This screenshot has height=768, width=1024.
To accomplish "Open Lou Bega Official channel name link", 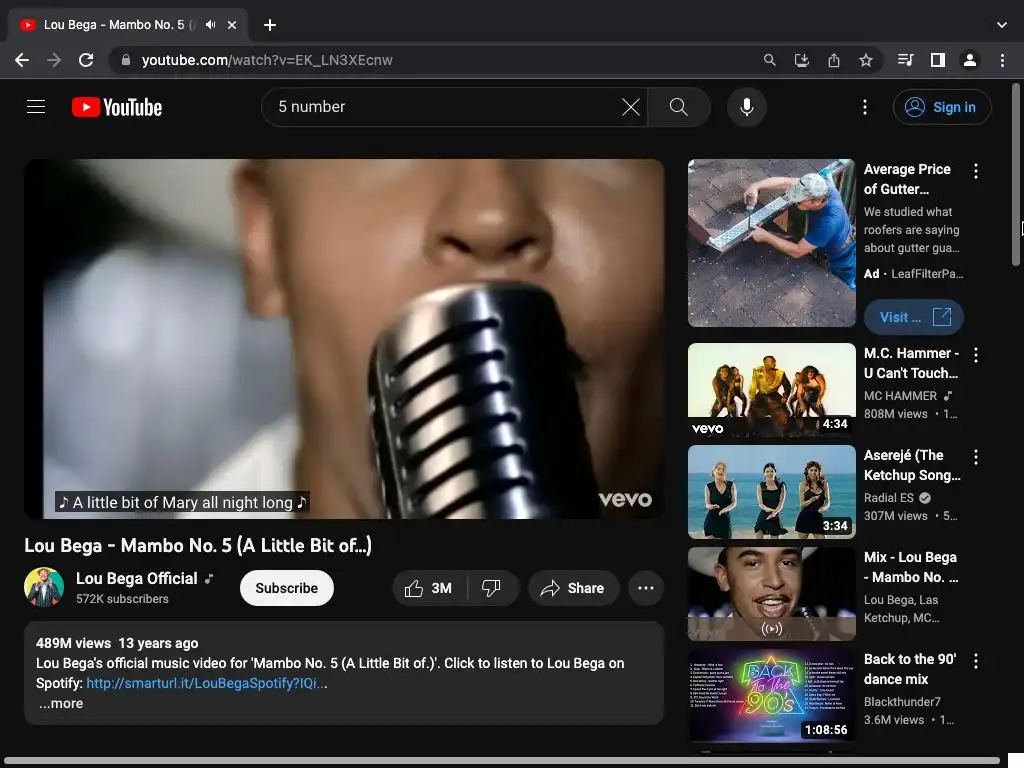I will point(136,579).
